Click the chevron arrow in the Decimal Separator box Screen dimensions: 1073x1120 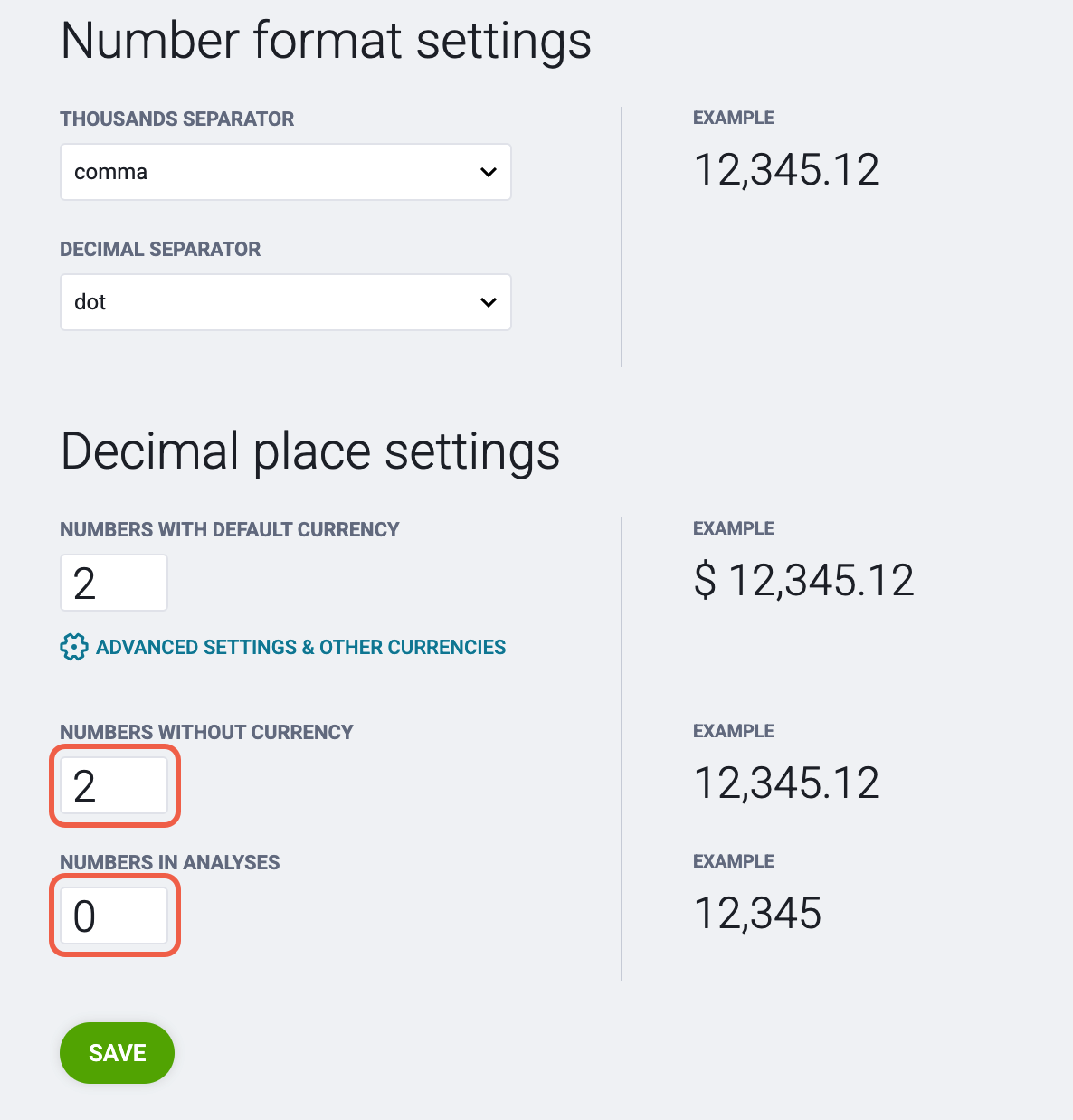[489, 302]
